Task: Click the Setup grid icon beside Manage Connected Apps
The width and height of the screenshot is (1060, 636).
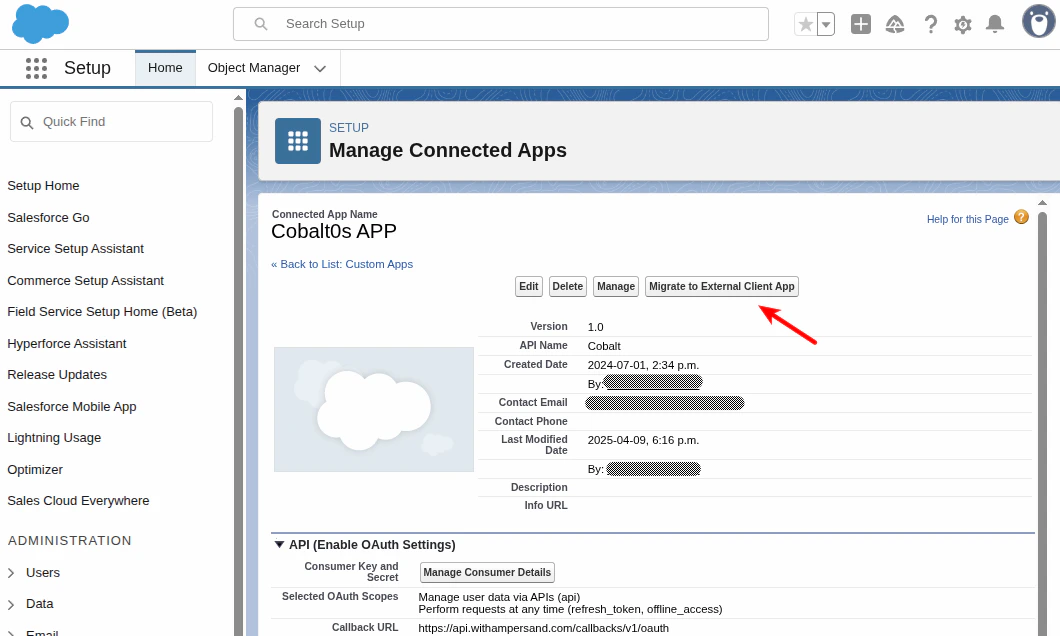Action: tap(297, 141)
